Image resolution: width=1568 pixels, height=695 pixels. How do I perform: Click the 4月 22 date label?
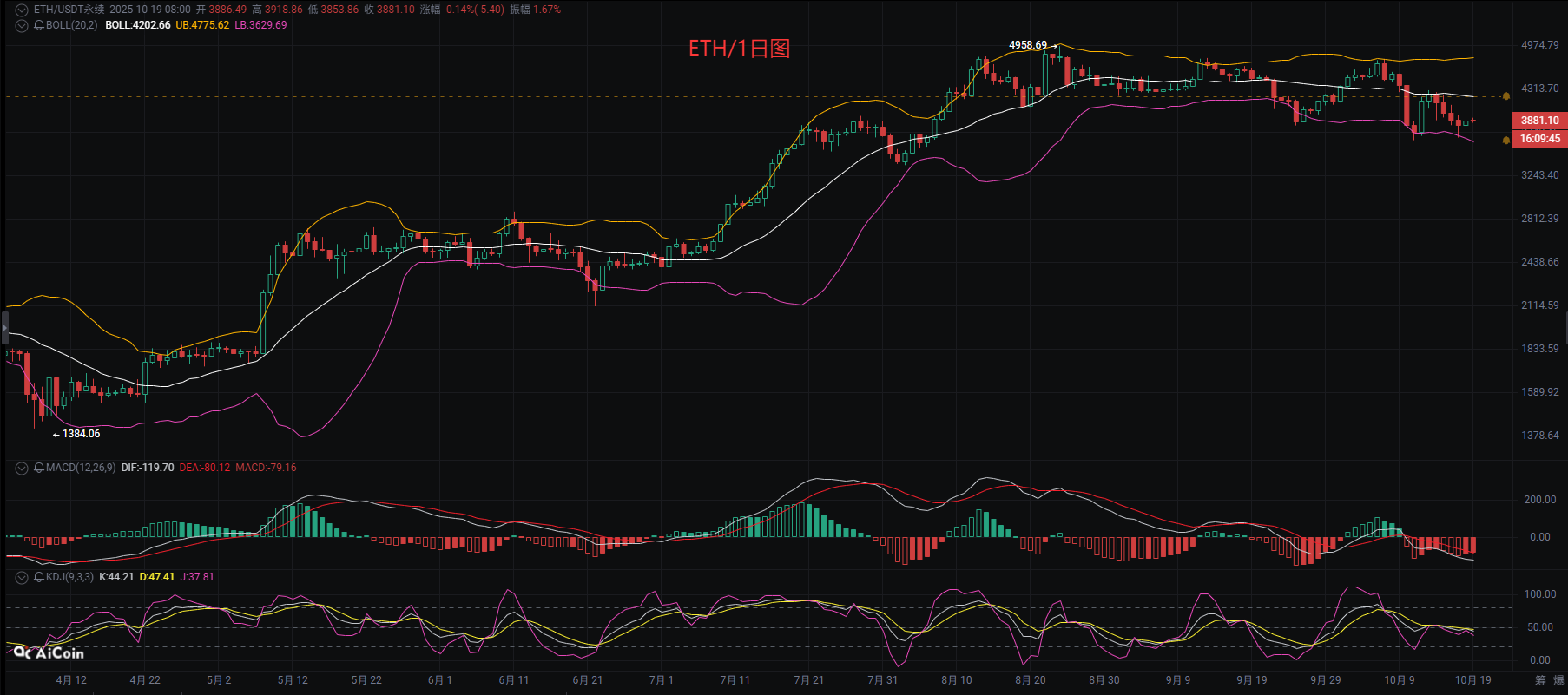pyautogui.click(x=145, y=680)
